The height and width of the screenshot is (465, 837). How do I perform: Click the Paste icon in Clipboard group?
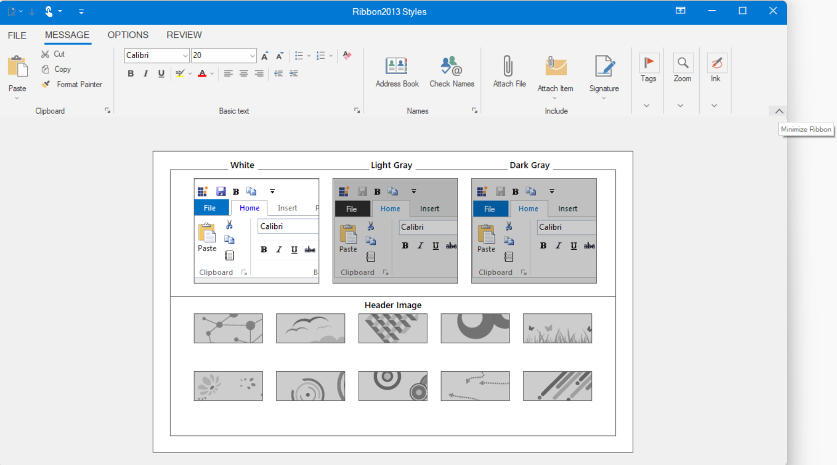pos(18,67)
